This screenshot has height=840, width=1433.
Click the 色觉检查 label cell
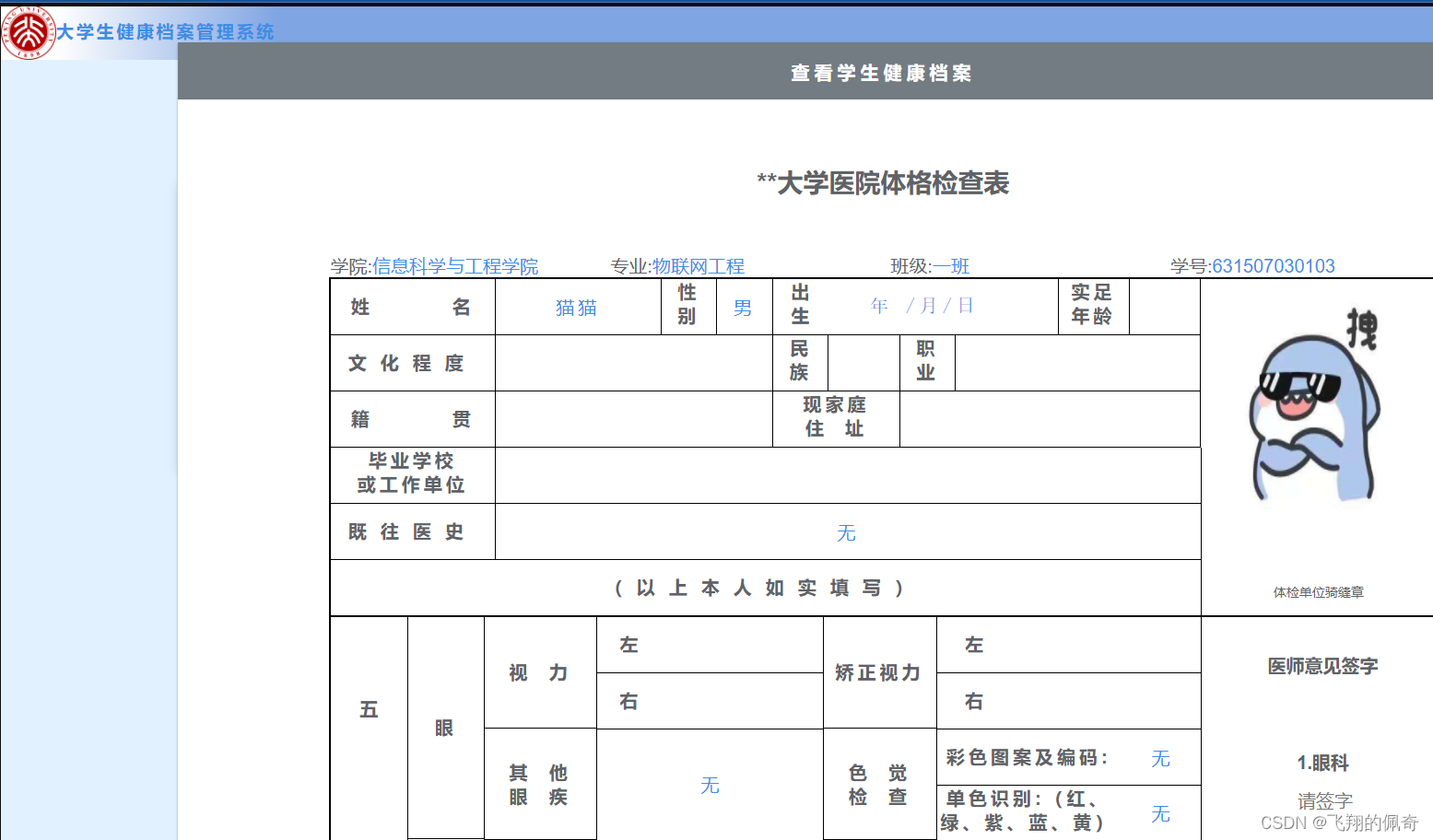(879, 784)
